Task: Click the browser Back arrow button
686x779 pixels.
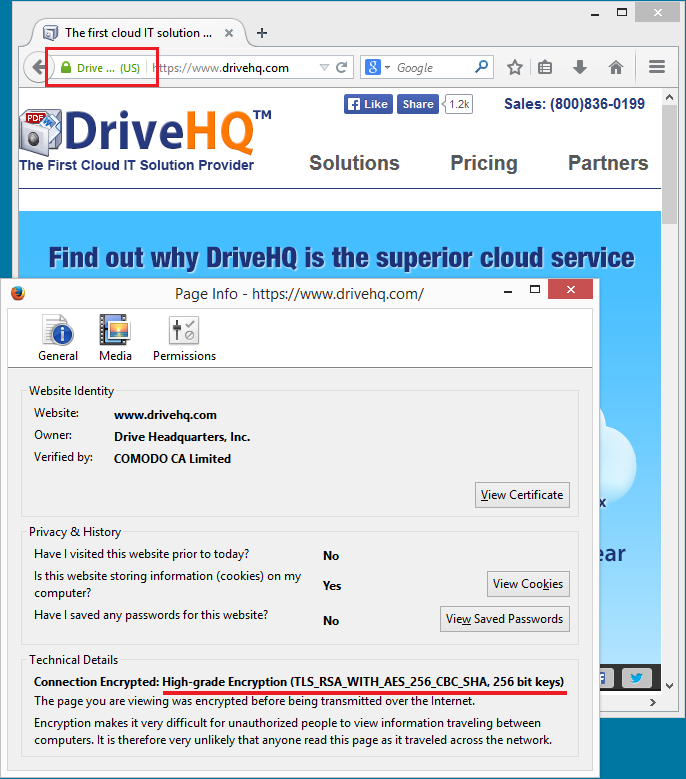Action: point(38,67)
